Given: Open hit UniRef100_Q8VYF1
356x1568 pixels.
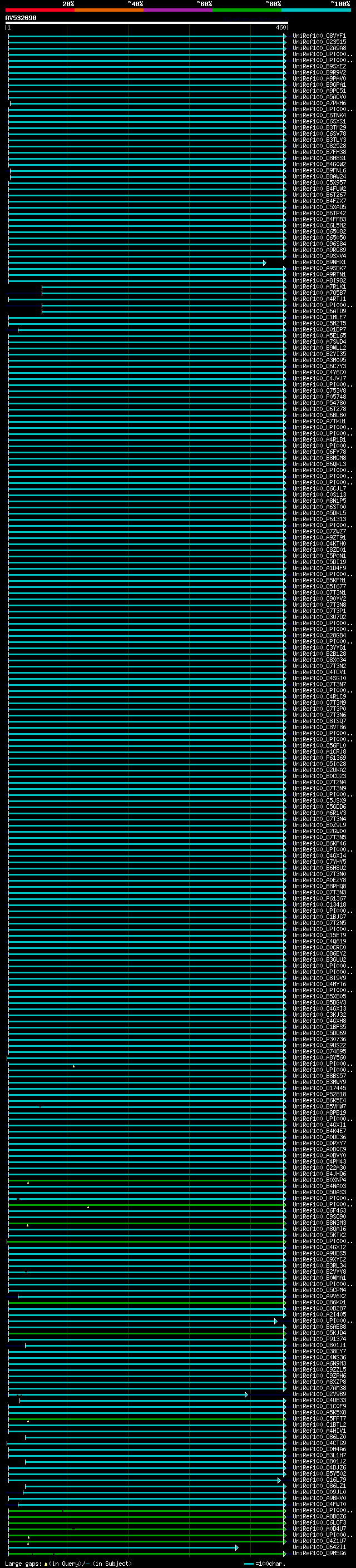Looking at the screenshot, I should point(319,36).
